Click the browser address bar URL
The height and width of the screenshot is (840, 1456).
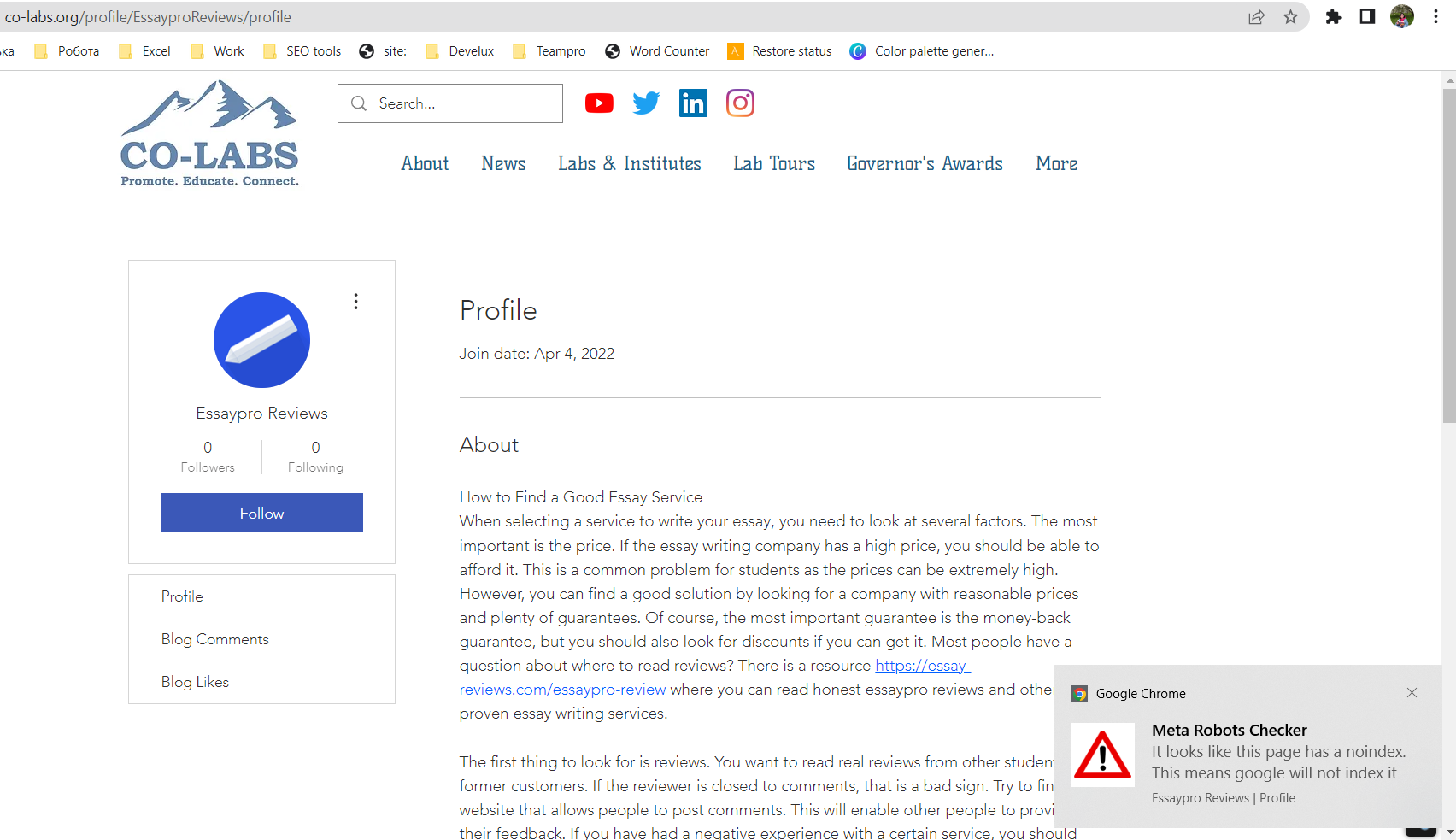point(148,17)
